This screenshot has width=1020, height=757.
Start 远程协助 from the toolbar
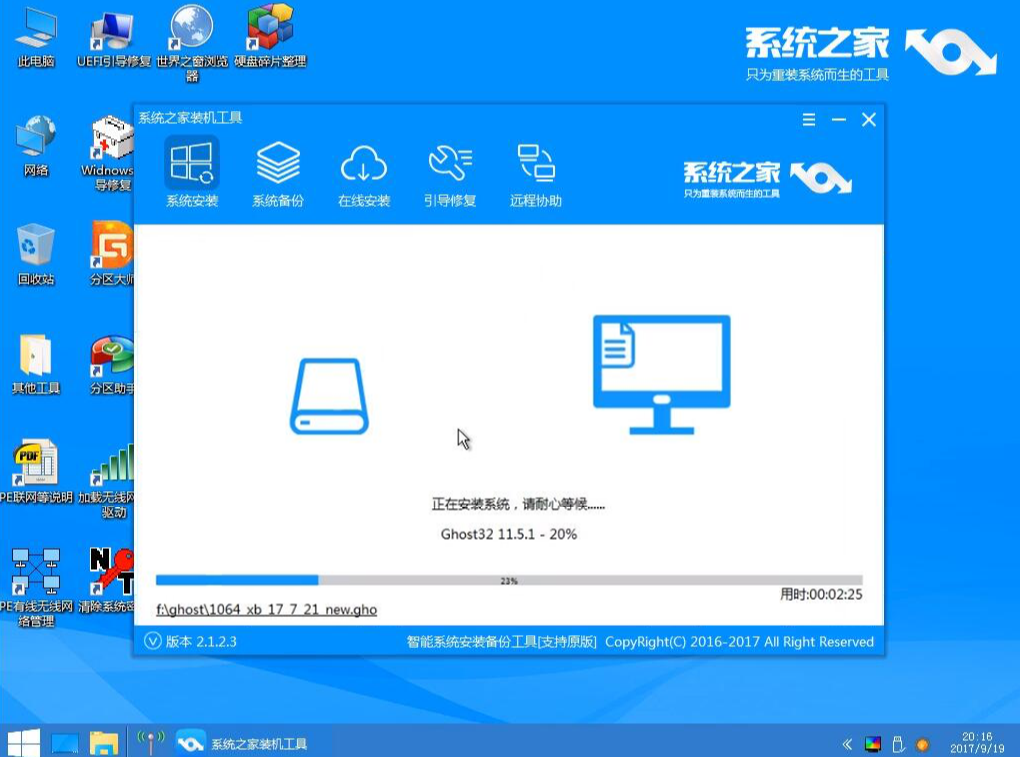[x=536, y=170]
